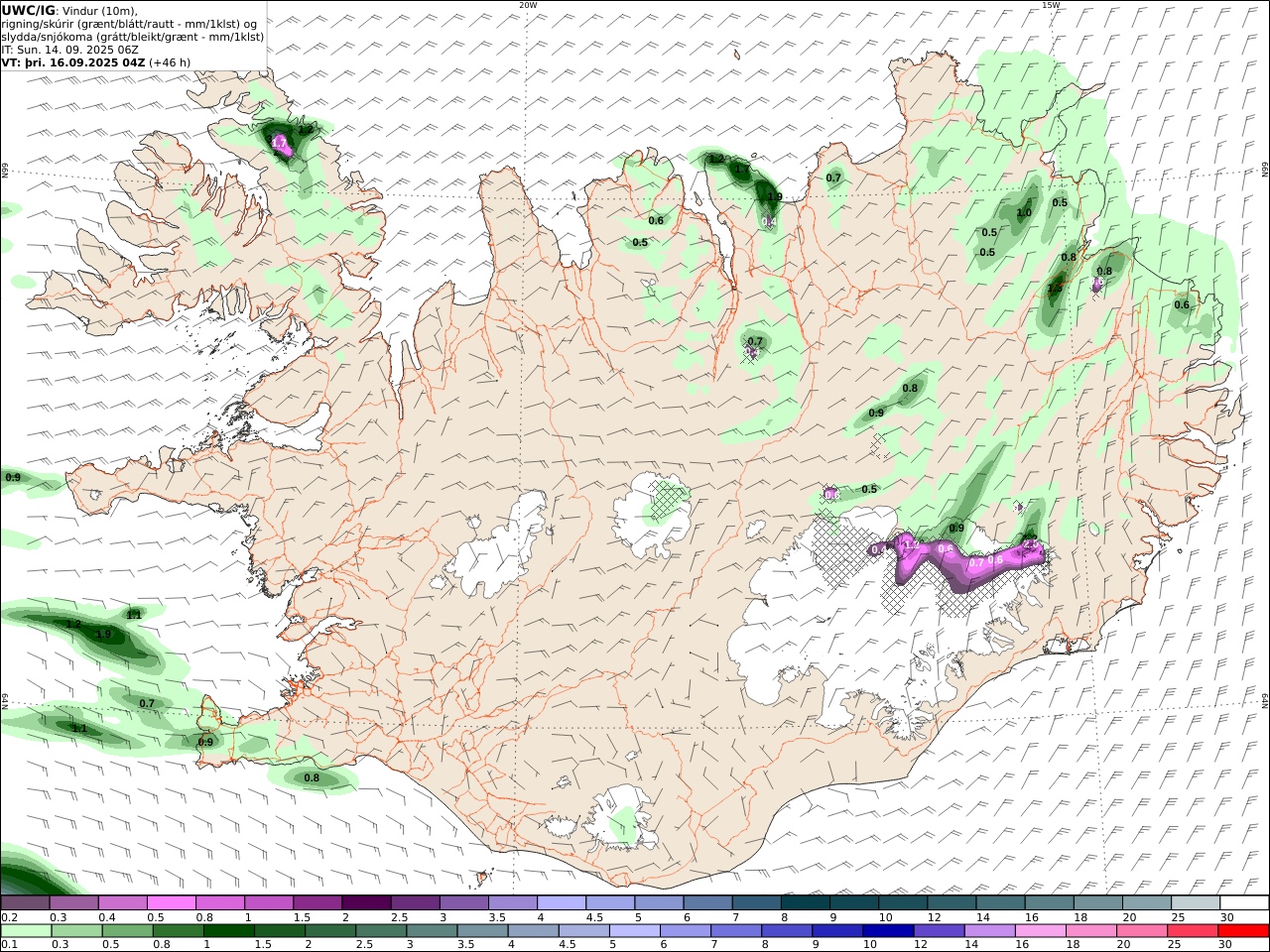Image resolution: width=1270 pixels, height=952 pixels.
Task: Click the darkest green 1 mm rain swatch
Action: (228, 931)
